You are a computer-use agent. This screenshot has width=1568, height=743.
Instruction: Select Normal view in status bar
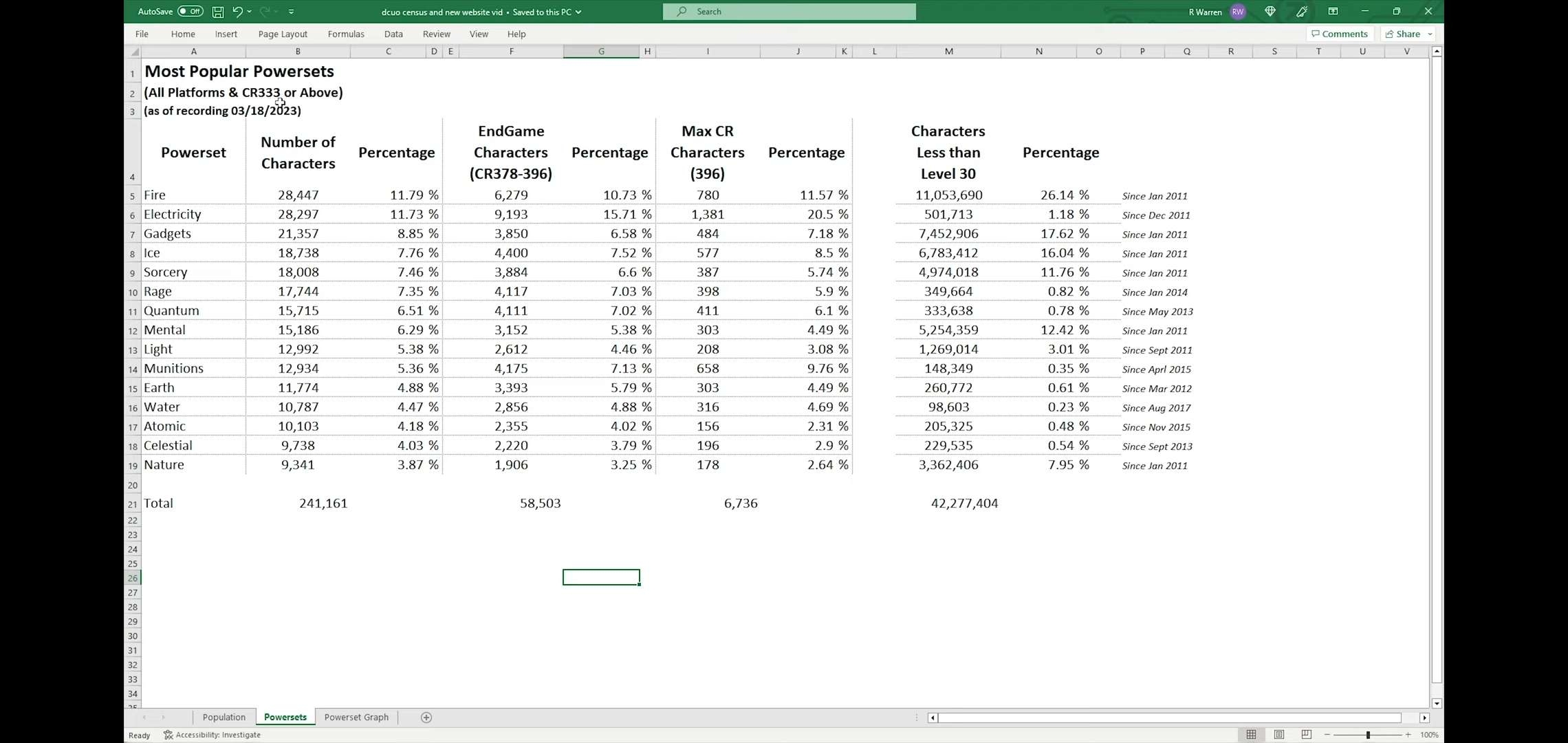[1251, 735]
